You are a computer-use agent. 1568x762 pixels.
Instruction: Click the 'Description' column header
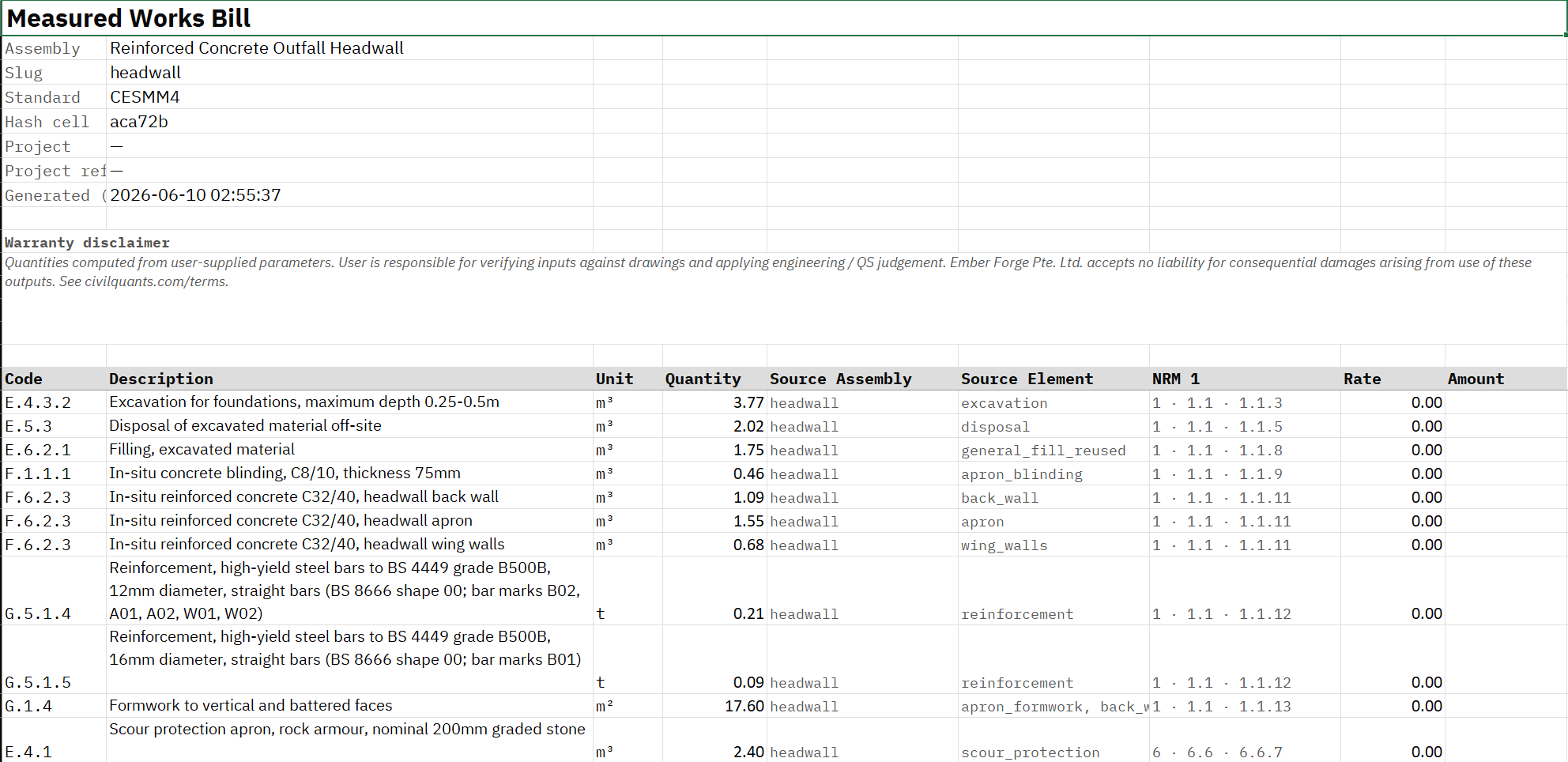pos(349,379)
